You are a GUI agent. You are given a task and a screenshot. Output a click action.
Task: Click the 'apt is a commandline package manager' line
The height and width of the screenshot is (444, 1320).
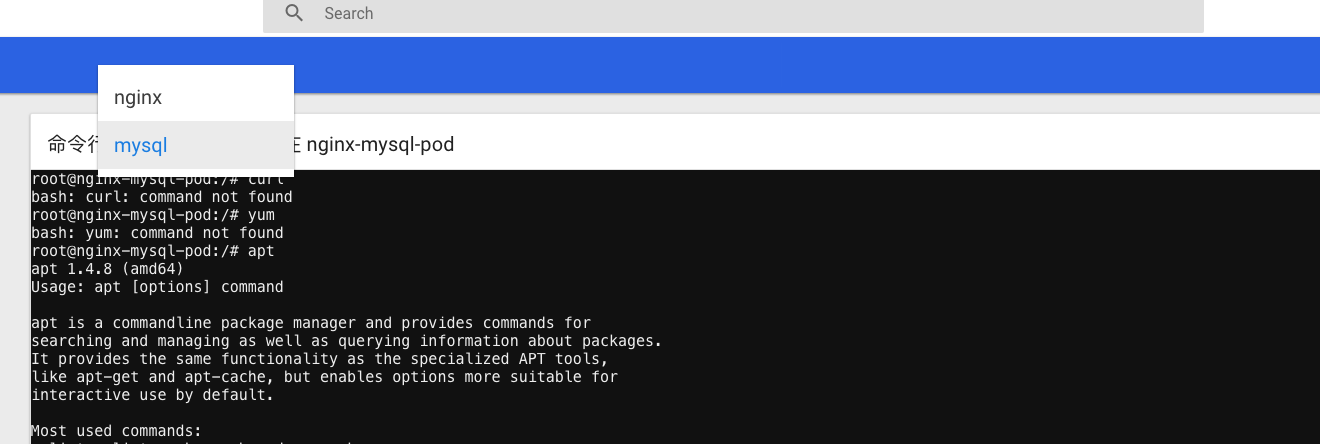tap(311, 323)
